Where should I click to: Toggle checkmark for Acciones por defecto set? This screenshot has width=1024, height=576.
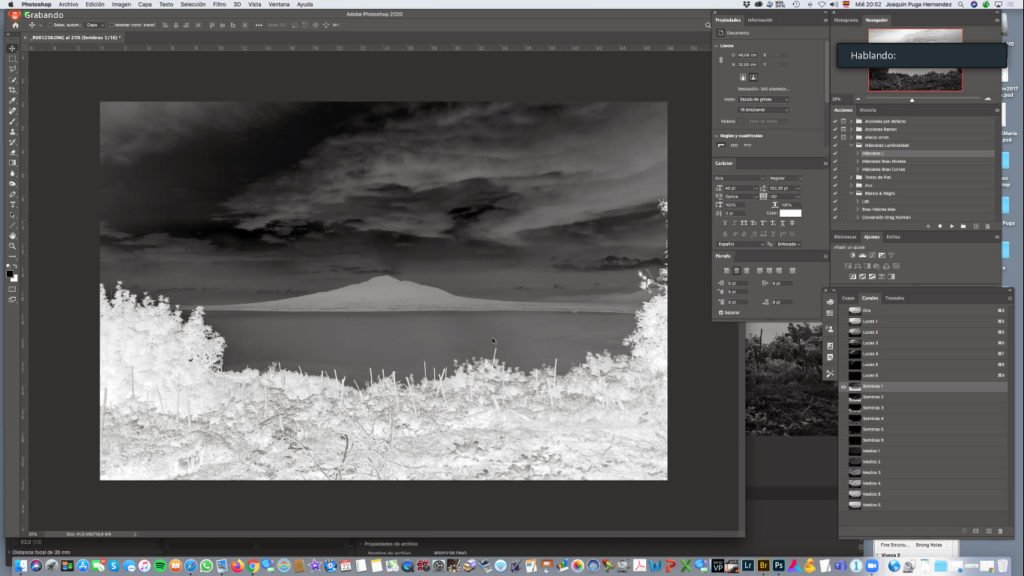[835, 121]
